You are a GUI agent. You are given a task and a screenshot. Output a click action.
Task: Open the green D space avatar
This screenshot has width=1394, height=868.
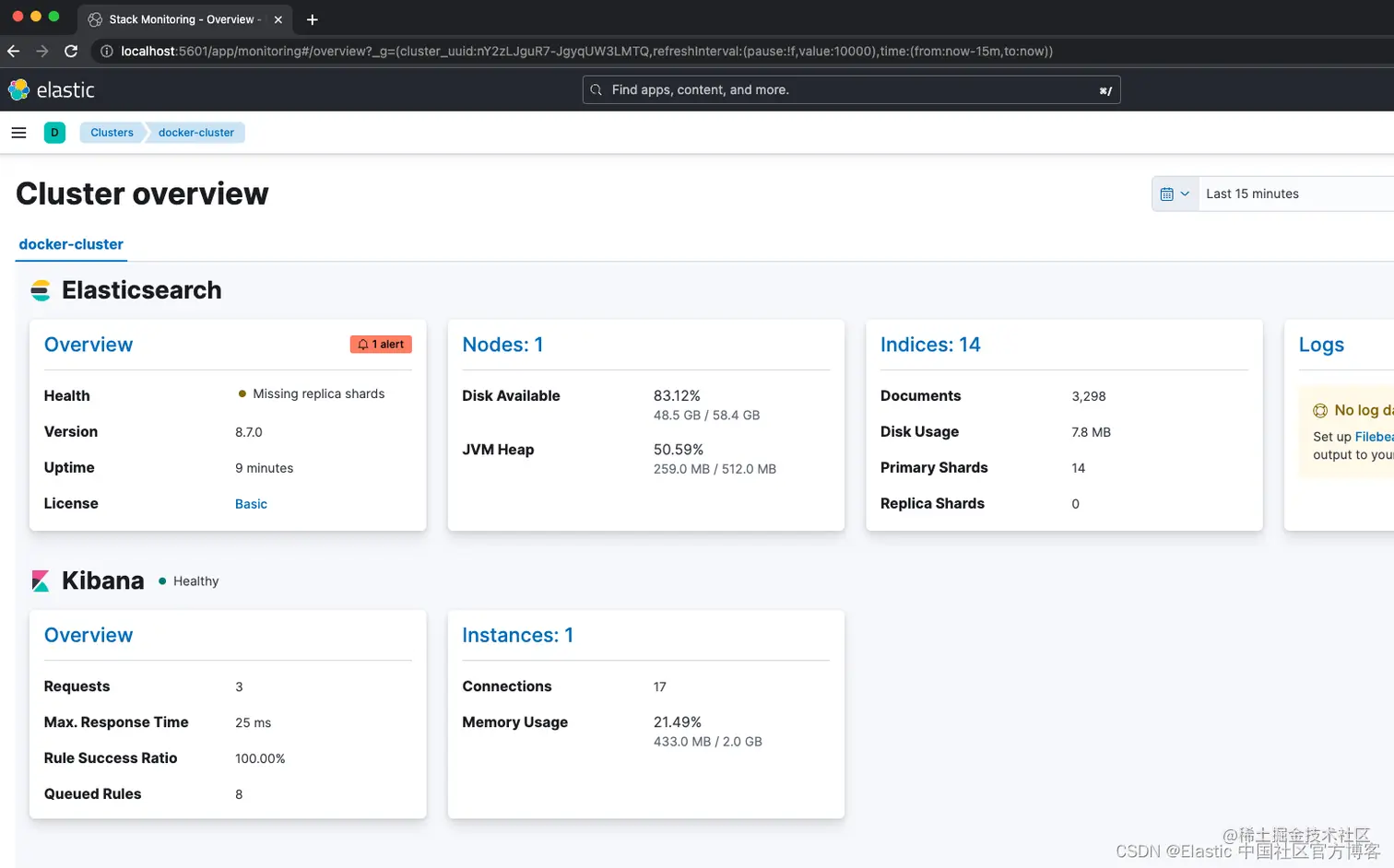tap(54, 133)
